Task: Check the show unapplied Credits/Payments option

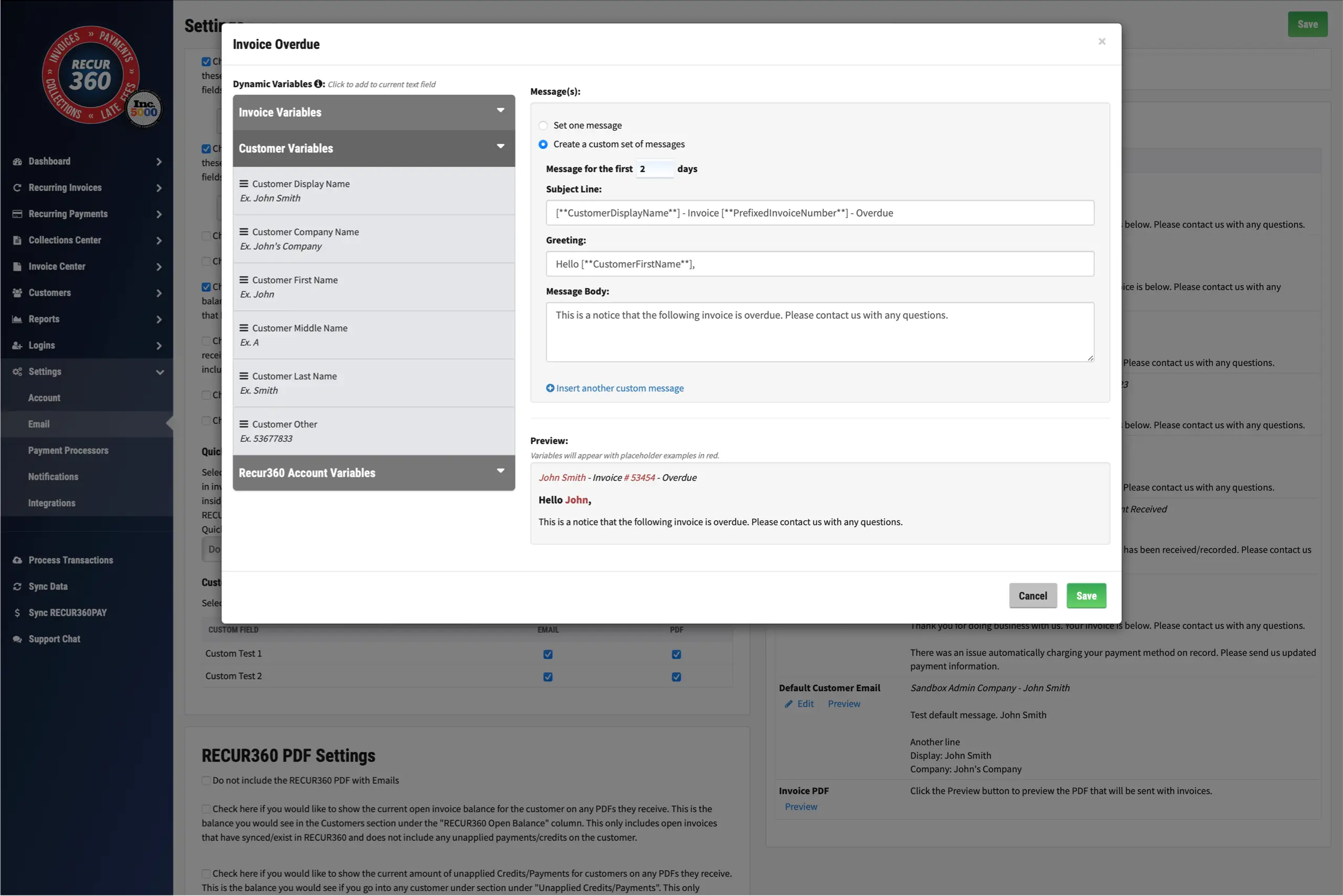Action: [x=206, y=874]
